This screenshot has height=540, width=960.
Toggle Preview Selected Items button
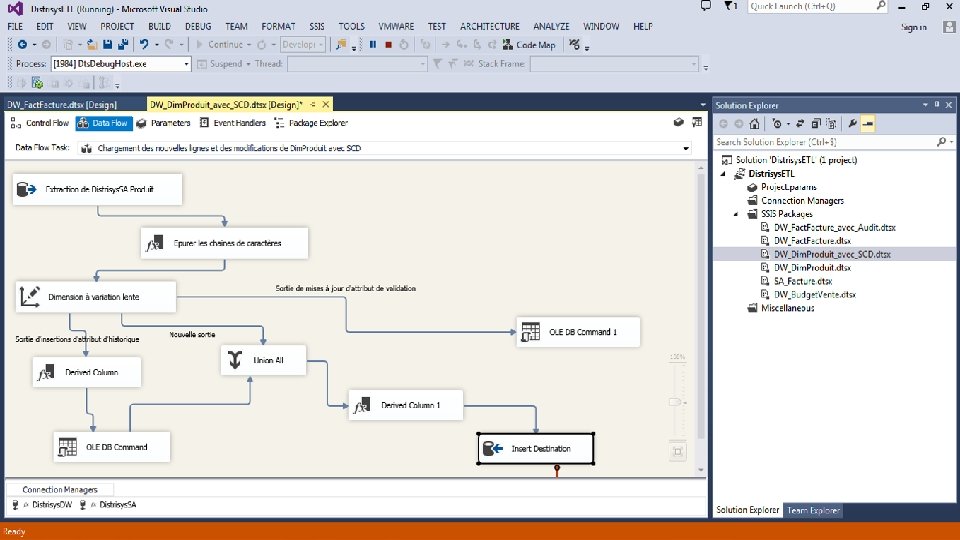868,124
